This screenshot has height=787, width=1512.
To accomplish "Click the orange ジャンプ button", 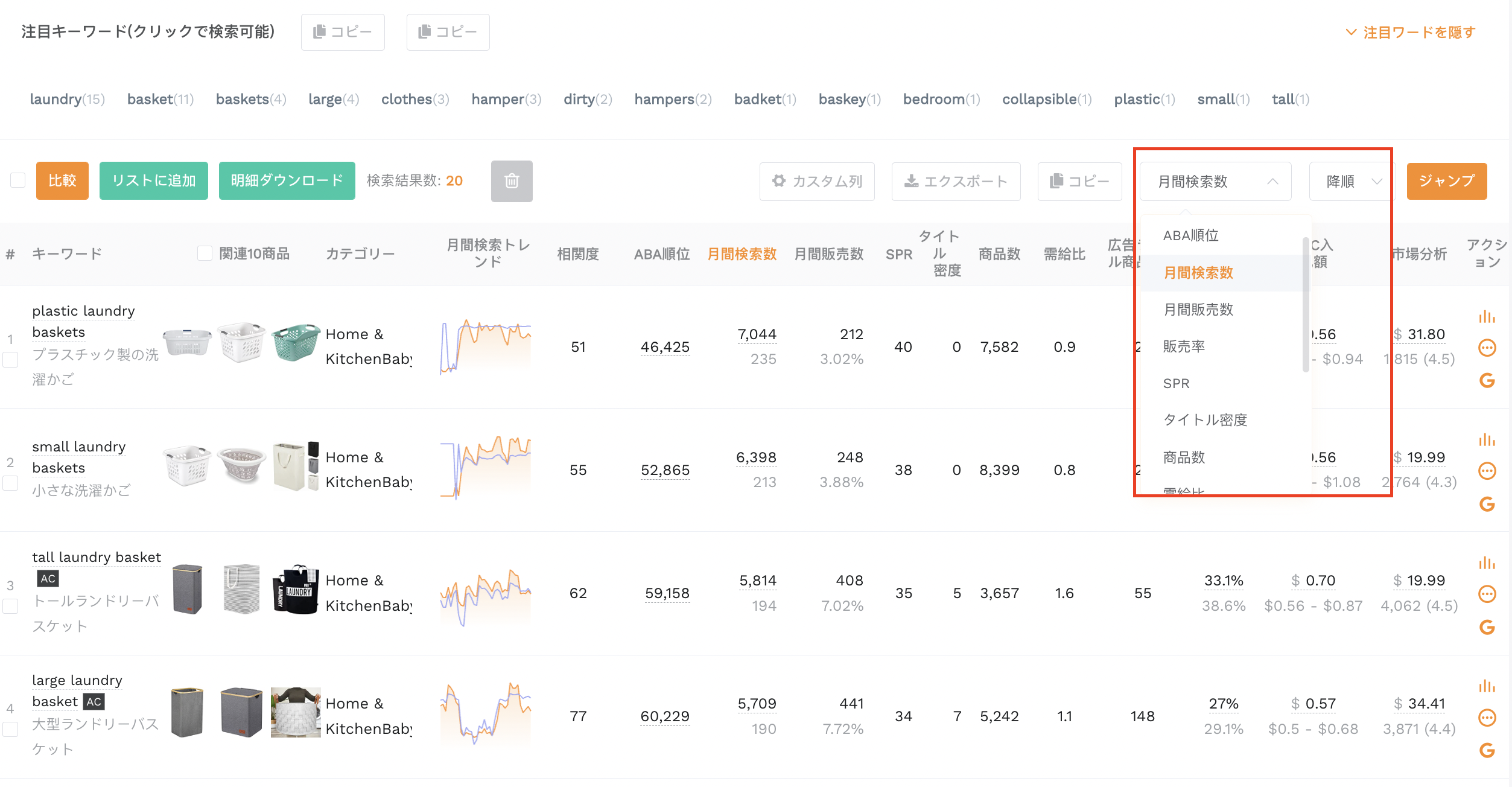I will pyautogui.click(x=1446, y=180).
